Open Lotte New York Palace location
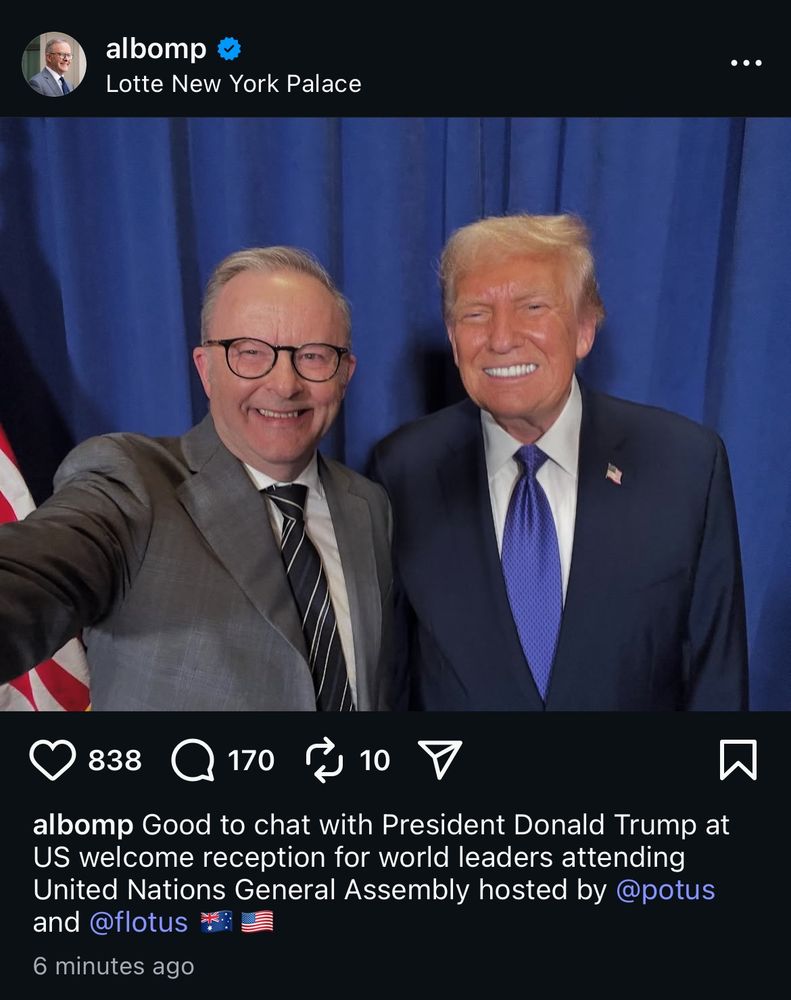 tap(233, 84)
